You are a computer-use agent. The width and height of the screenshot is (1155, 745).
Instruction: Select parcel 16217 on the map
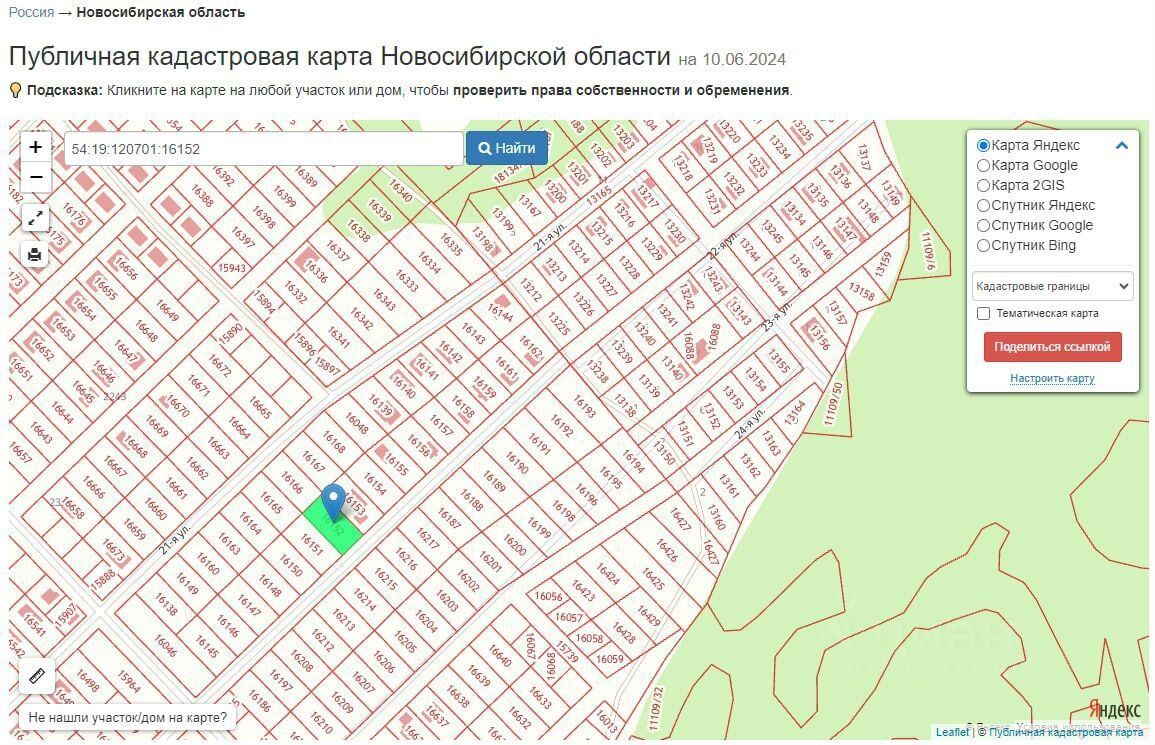coord(427,537)
